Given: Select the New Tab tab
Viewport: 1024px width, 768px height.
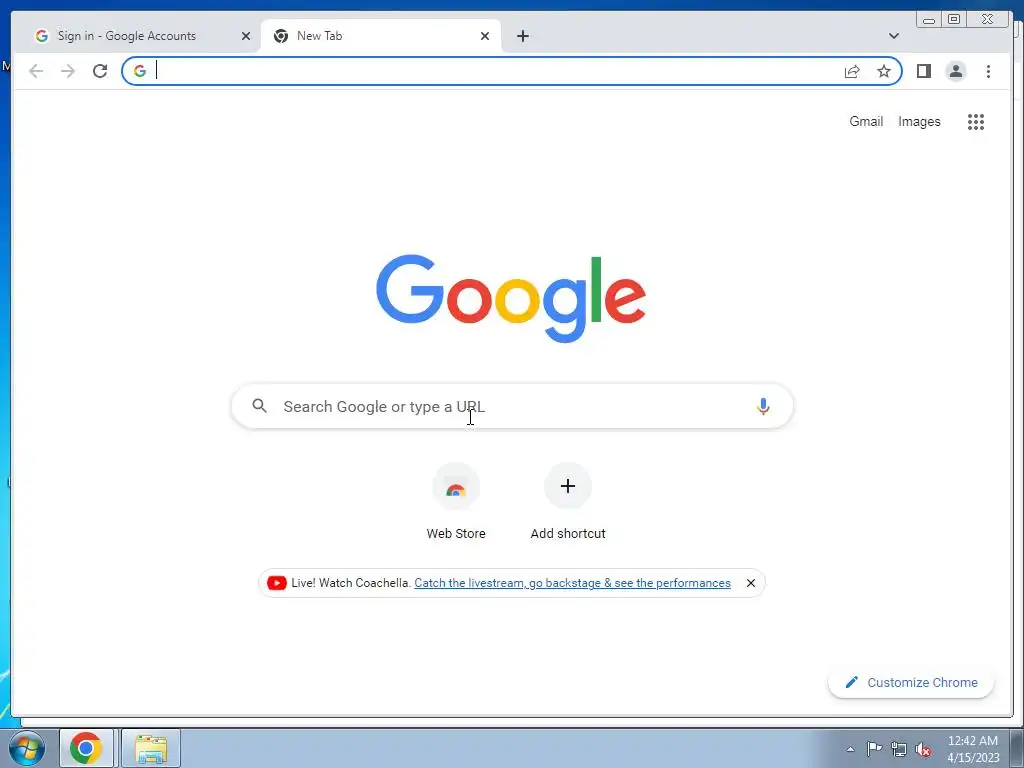Looking at the screenshot, I should [x=381, y=36].
